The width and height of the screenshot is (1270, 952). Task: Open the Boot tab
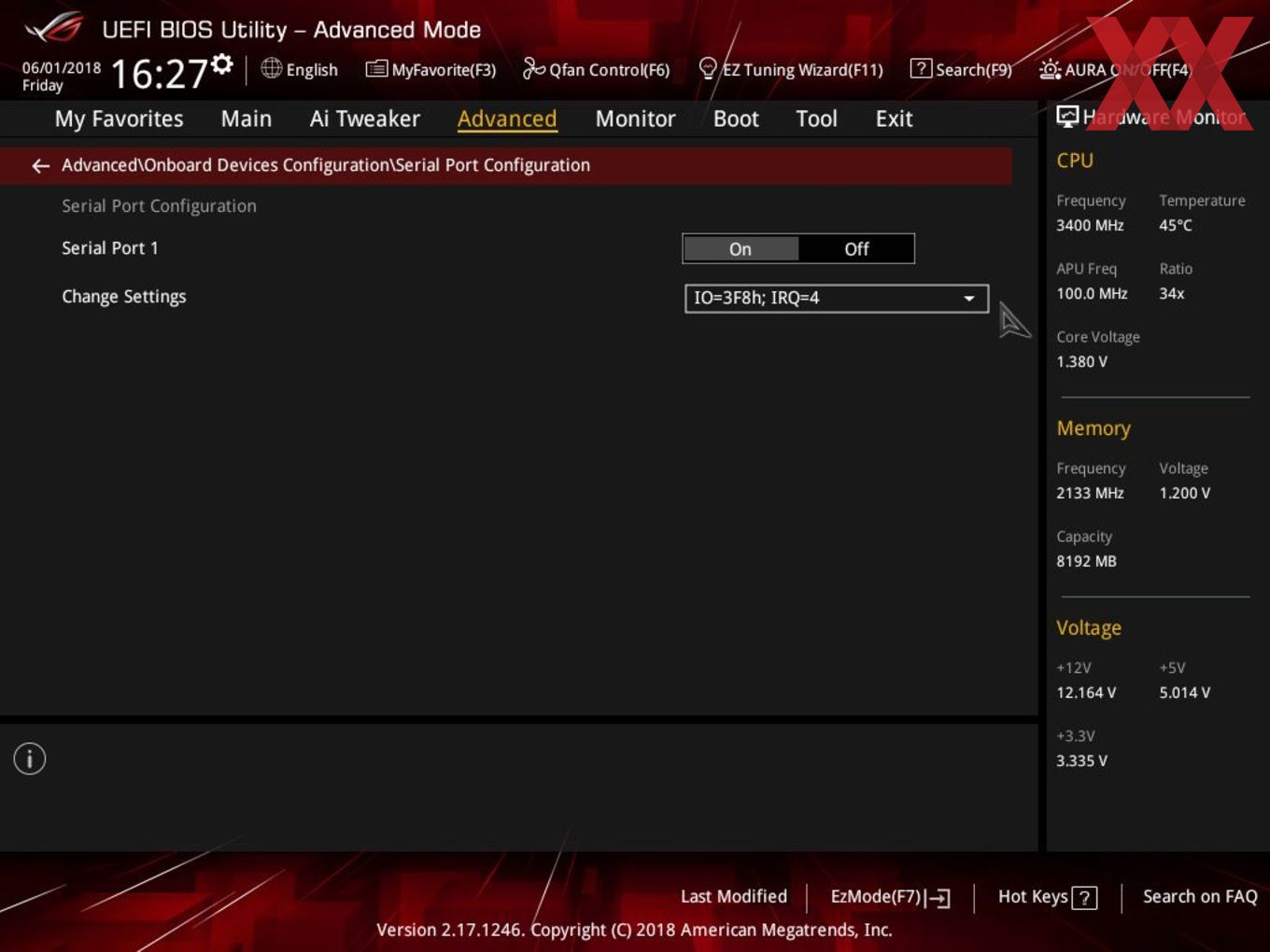coord(736,119)
